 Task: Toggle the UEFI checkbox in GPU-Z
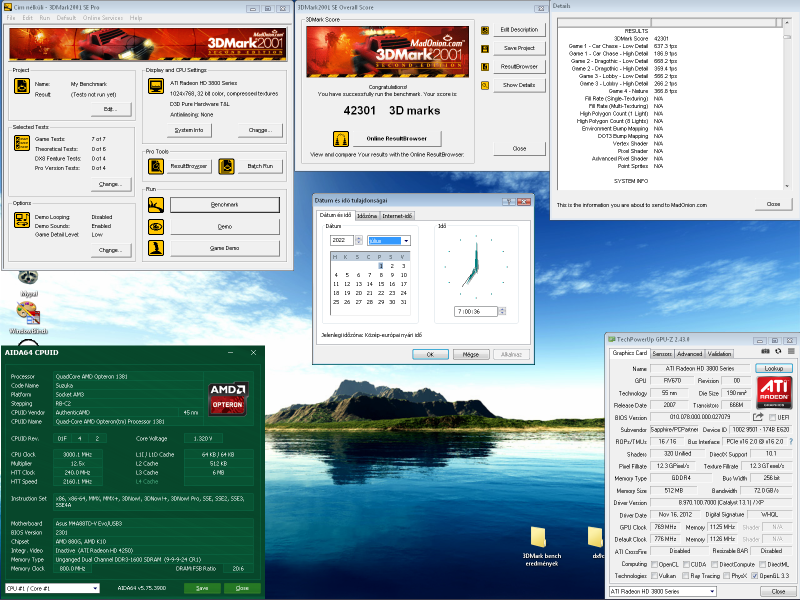click(x=772, y=417)
